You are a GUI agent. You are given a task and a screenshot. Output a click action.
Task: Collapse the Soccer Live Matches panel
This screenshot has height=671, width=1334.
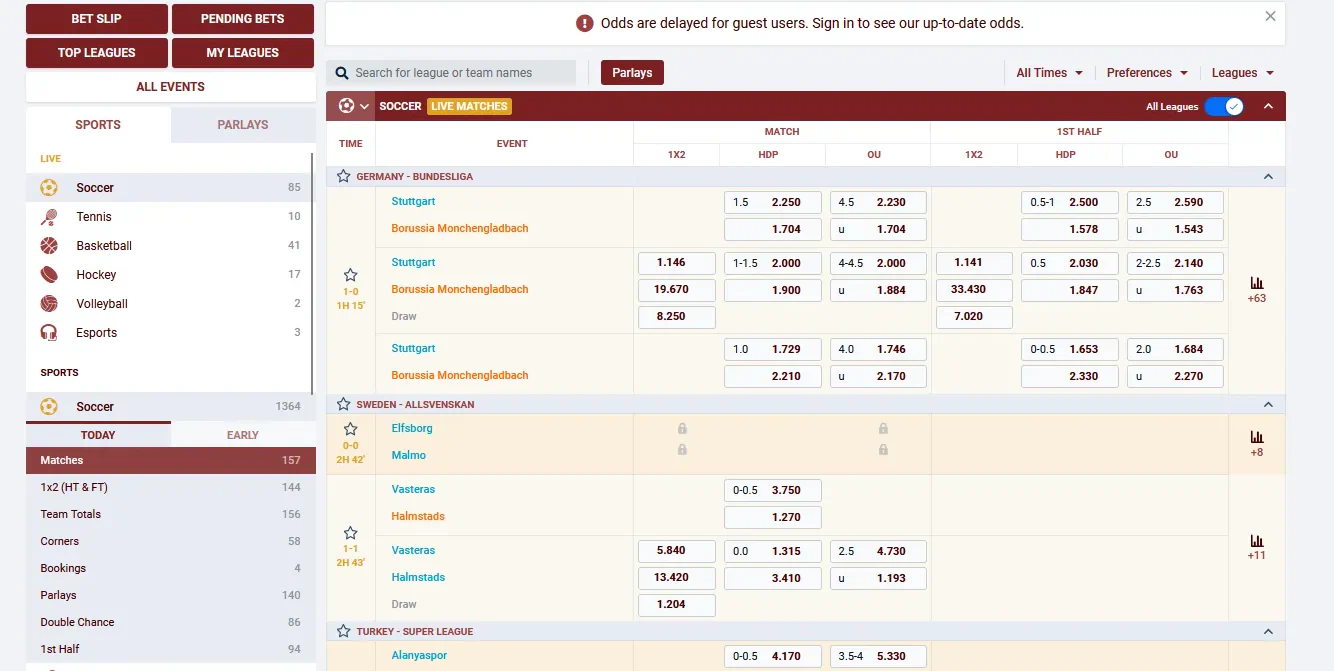(1268, 106)
